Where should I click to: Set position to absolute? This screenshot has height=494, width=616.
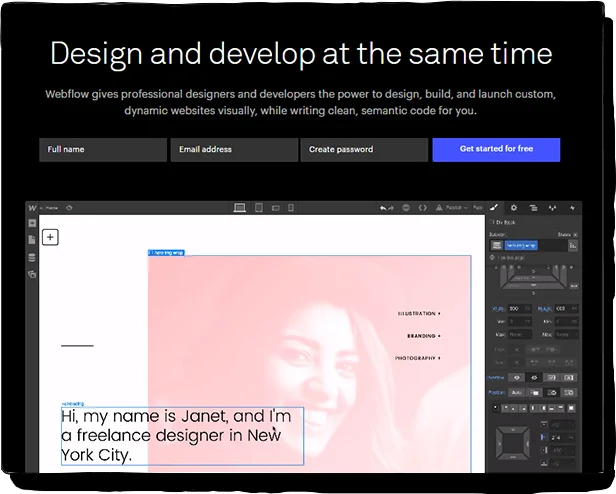(551, 393)
